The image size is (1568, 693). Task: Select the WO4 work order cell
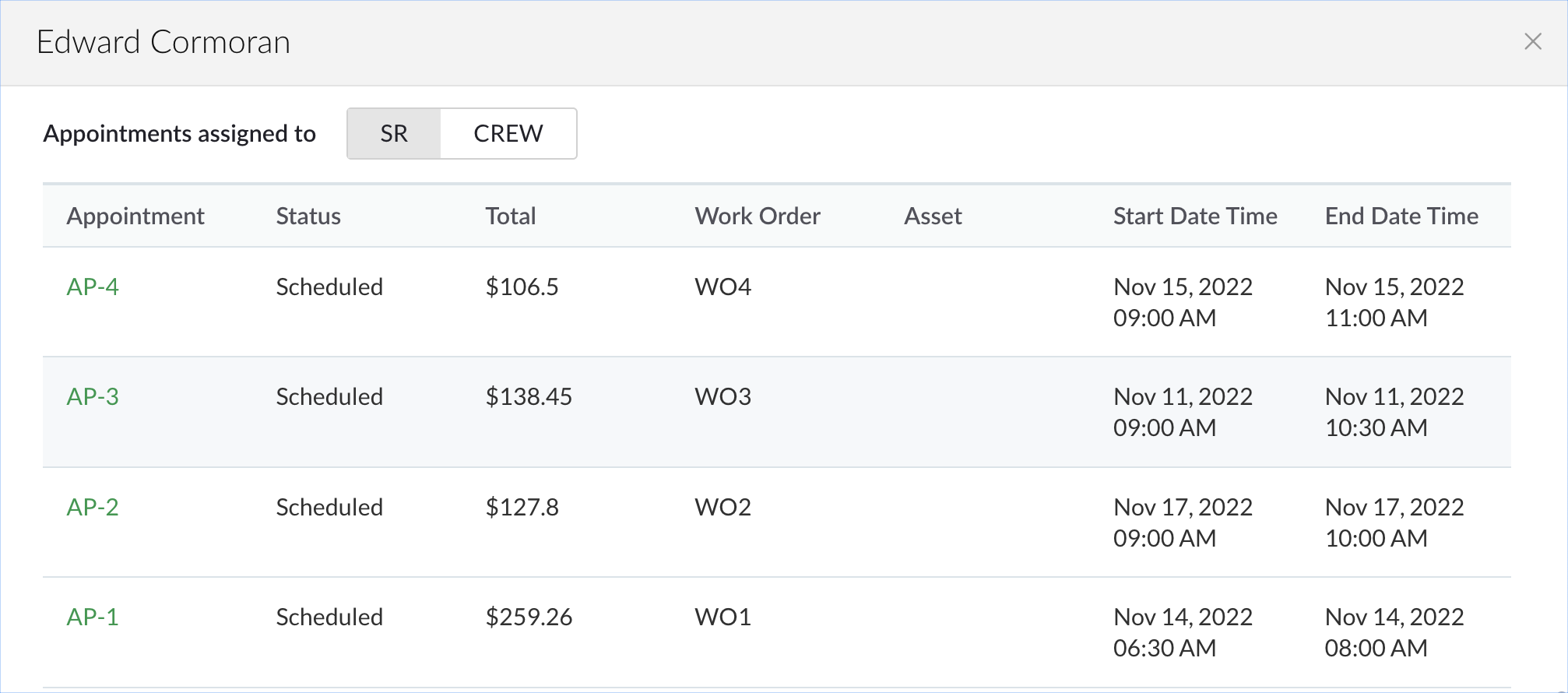click(x=723, y=287)
